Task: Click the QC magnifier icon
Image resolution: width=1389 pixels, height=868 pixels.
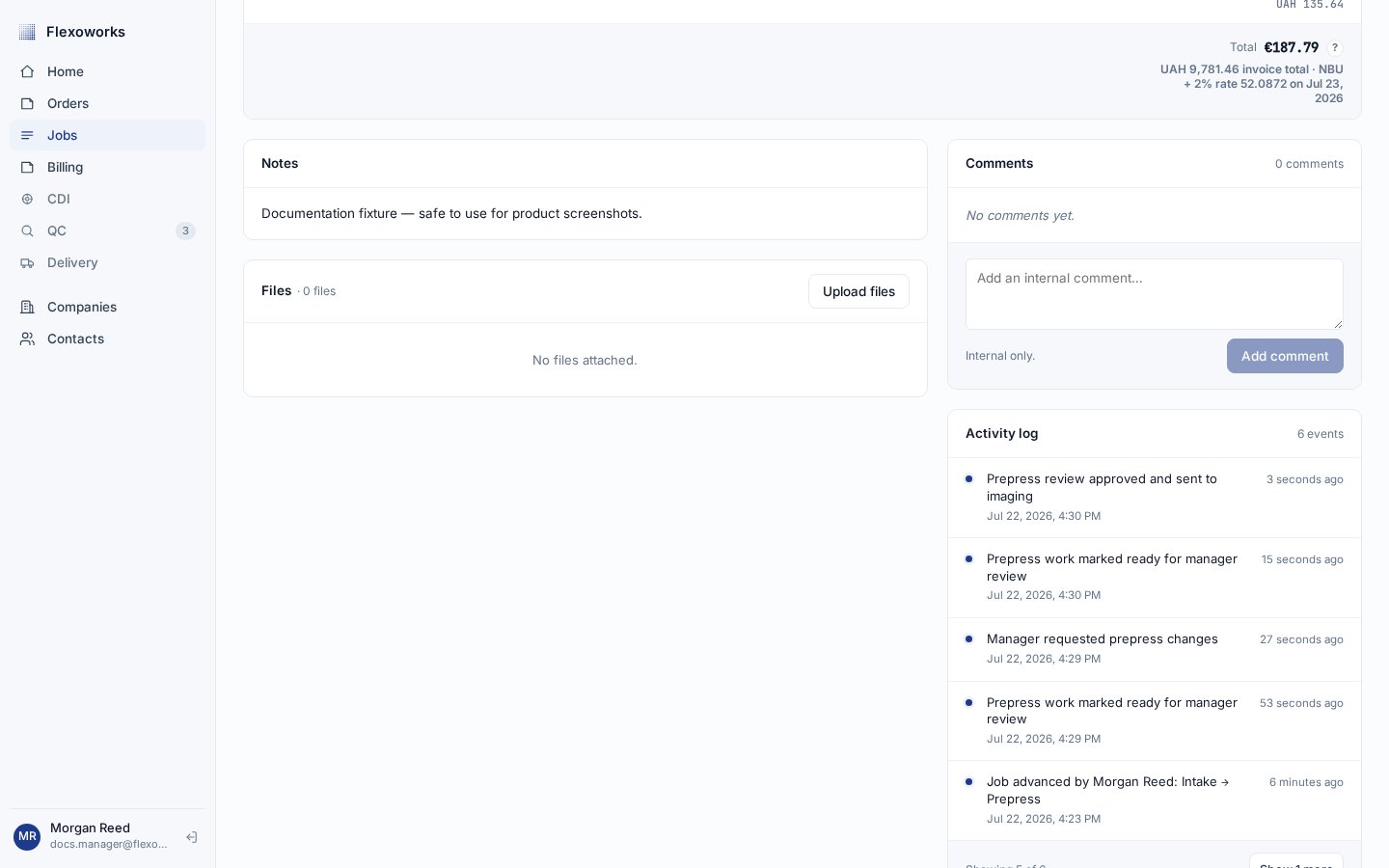Action: 27,231
